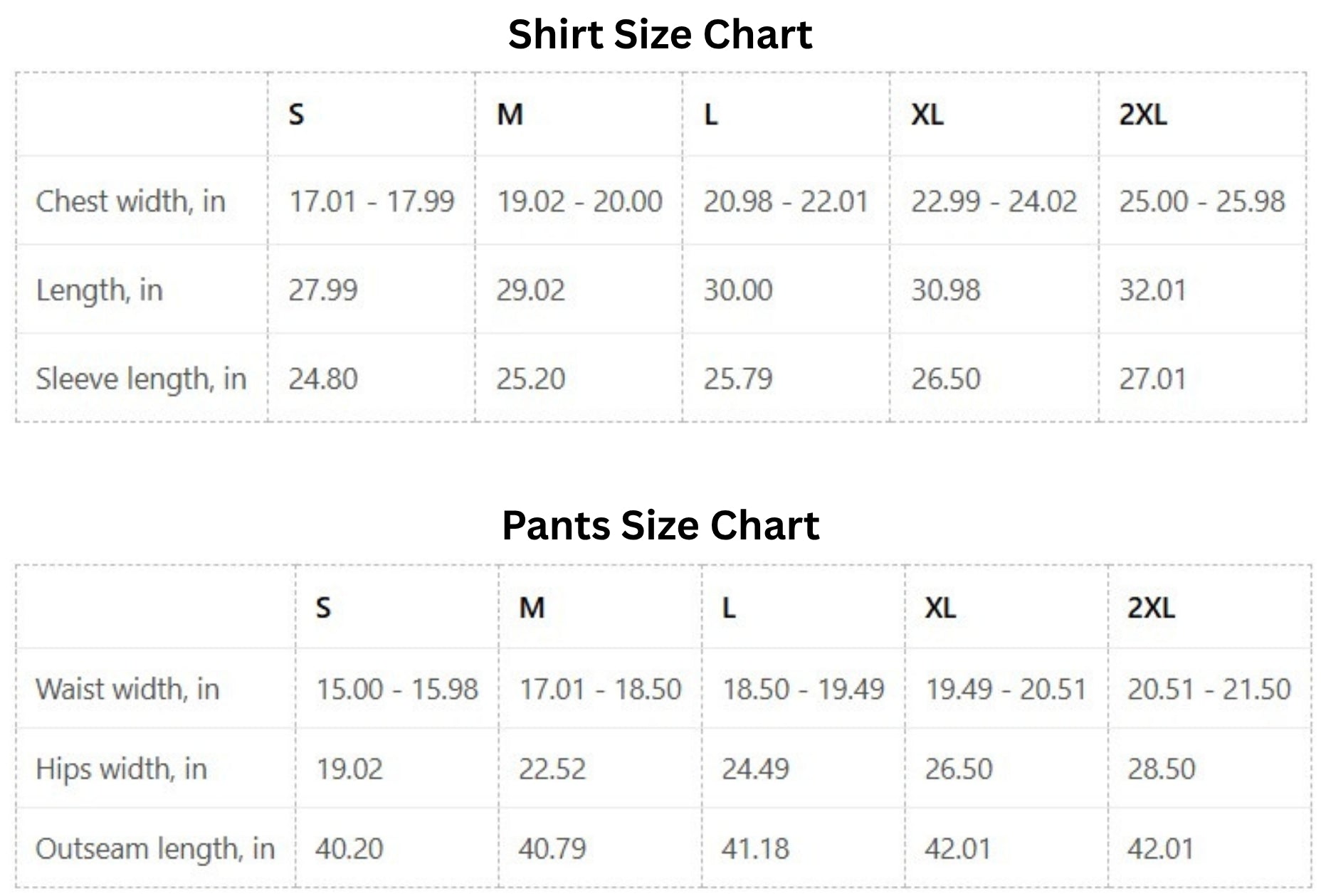Click chest width value 19.02 - 20.00
Image resolution: width=1321 pixels, height=896 pixels.
579,201
